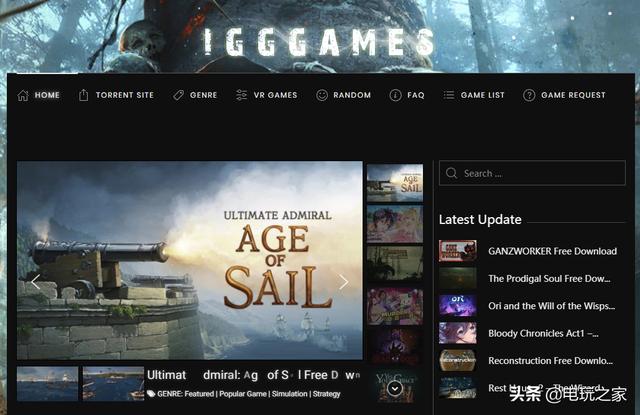Screen dimensions: 640x415
Task: Open the TORRENT SITE menu item
Action: (x=125, y=95)
